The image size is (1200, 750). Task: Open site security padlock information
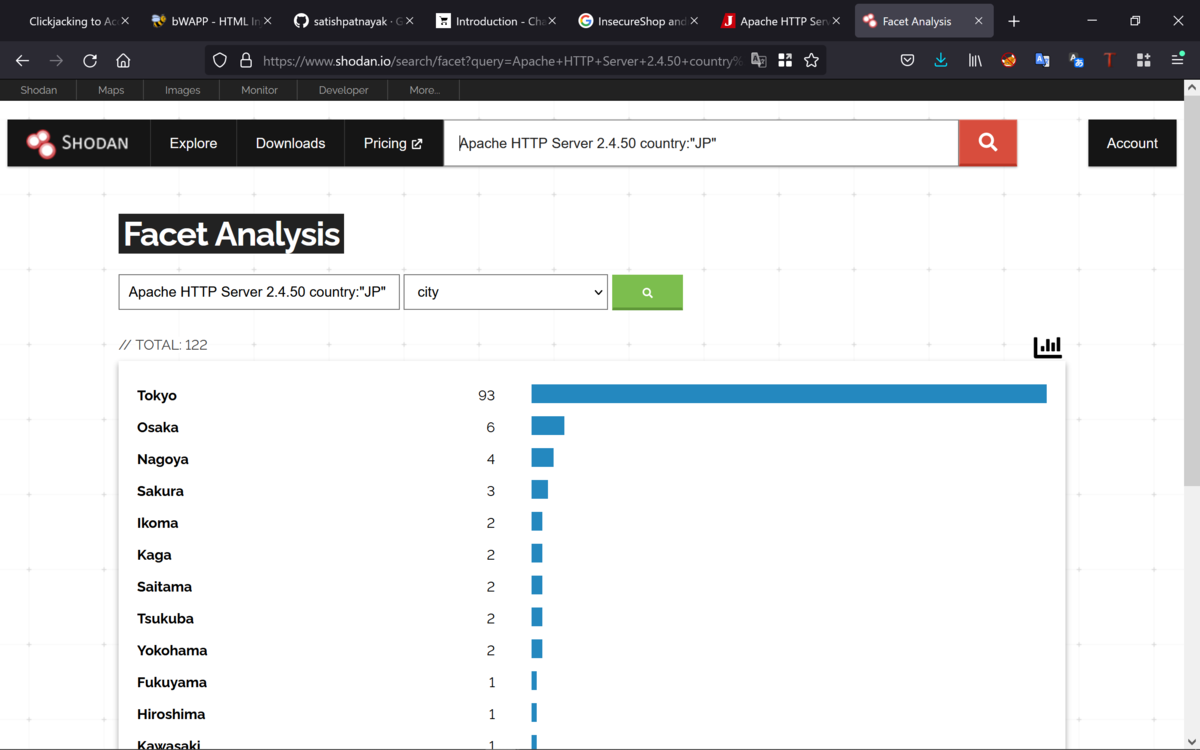pyautogui.click(x=246, y=61)
